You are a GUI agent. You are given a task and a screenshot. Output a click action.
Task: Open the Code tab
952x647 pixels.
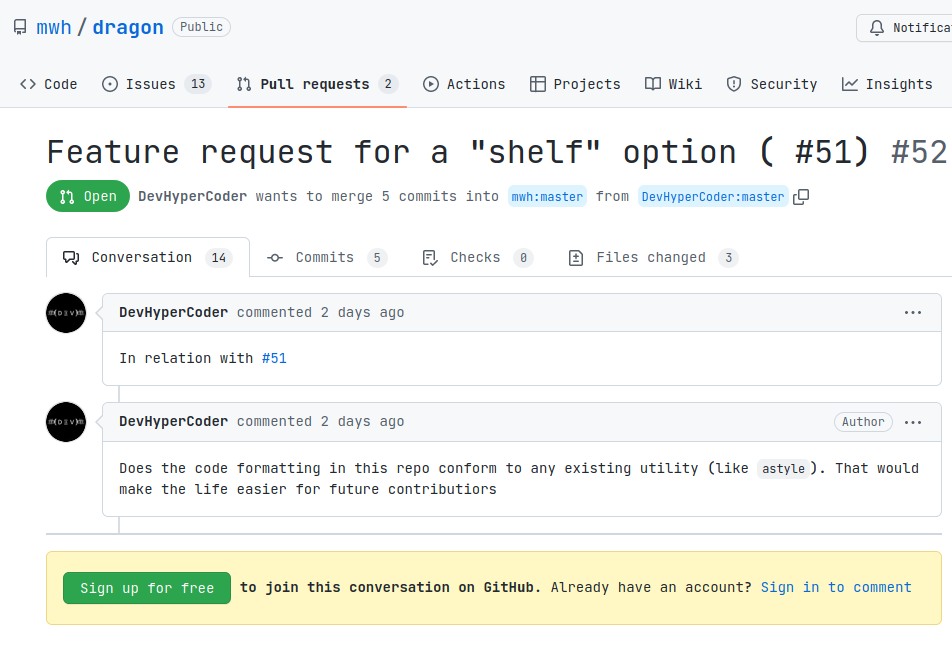pos(48,84)
